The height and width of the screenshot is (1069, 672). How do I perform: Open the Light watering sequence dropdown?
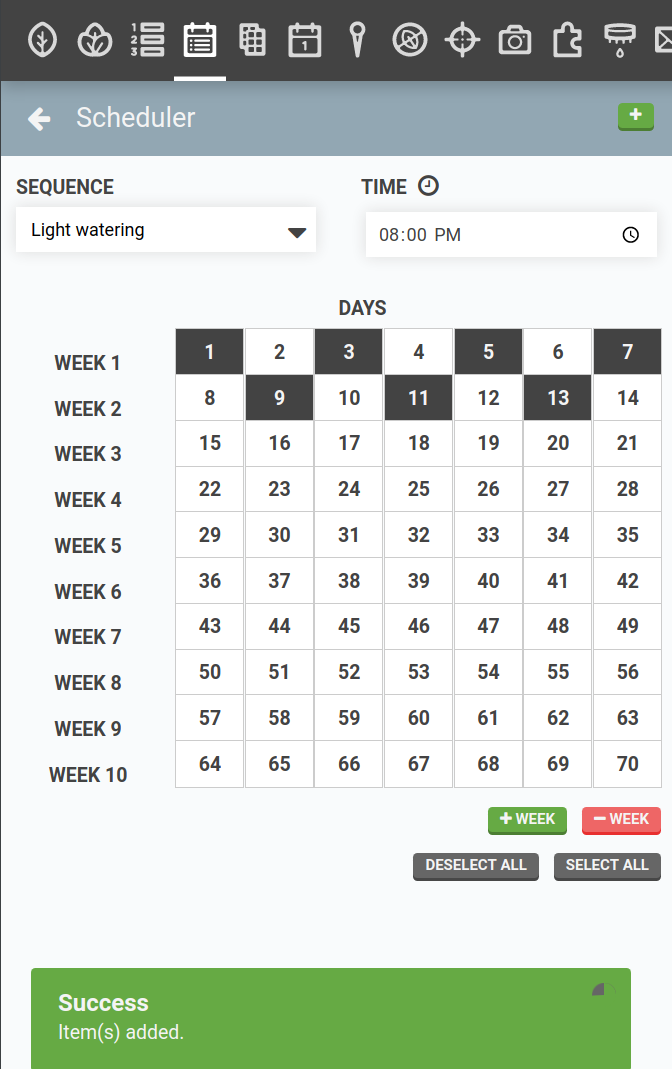click(165, 229)
